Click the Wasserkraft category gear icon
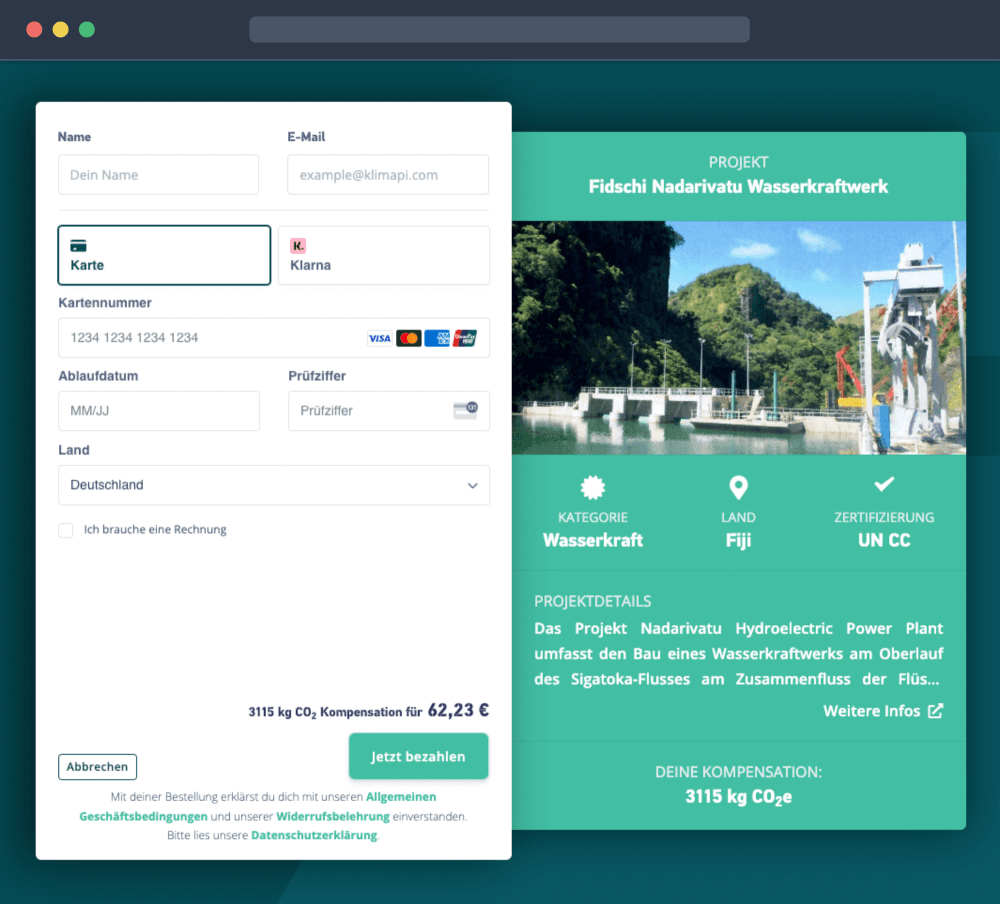This screenshot has height=904, width=1000. pos(593,487)
